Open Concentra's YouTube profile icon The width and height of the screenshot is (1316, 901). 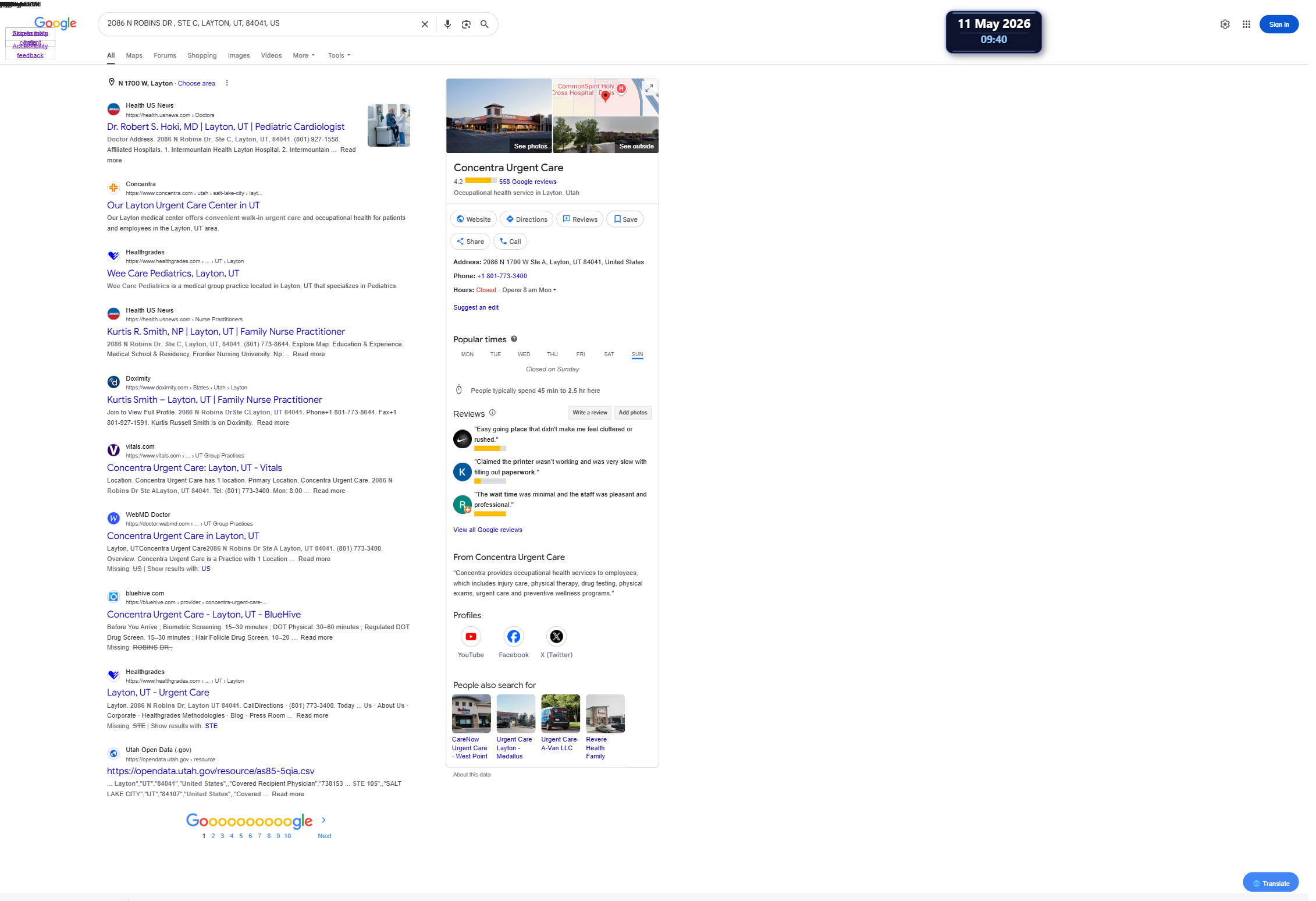pyautogui.click(x=471, y=637)
